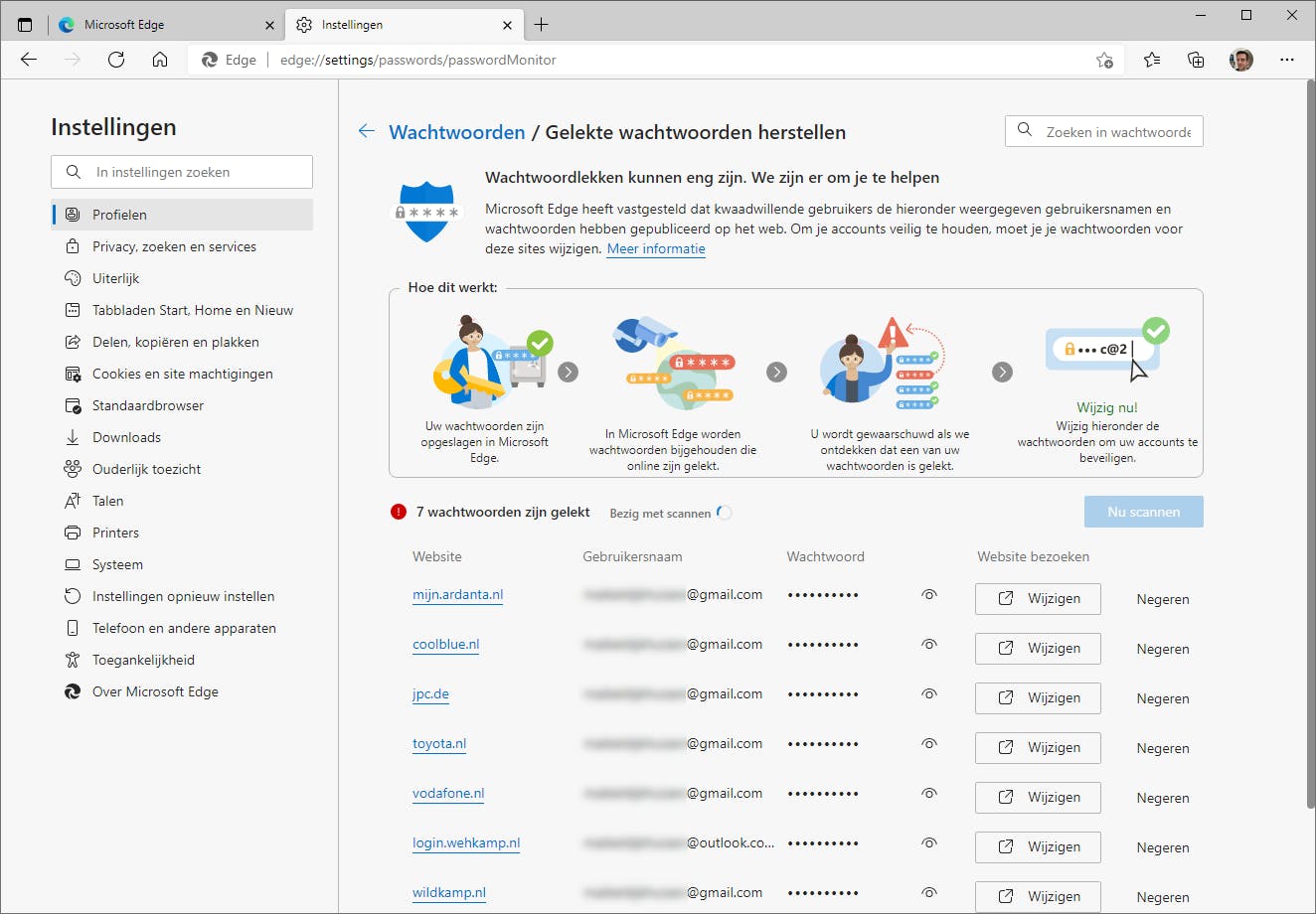This screenshot has width=1316, height=914.
Task: Click the Nu scannen button
Action: [1144, 512]
